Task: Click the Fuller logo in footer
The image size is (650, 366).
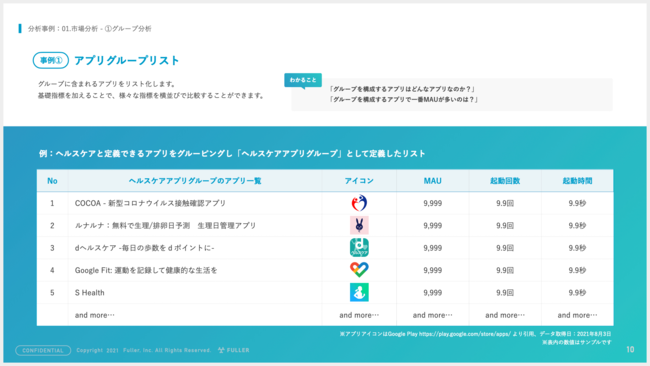Action: [x=234, y=350]
